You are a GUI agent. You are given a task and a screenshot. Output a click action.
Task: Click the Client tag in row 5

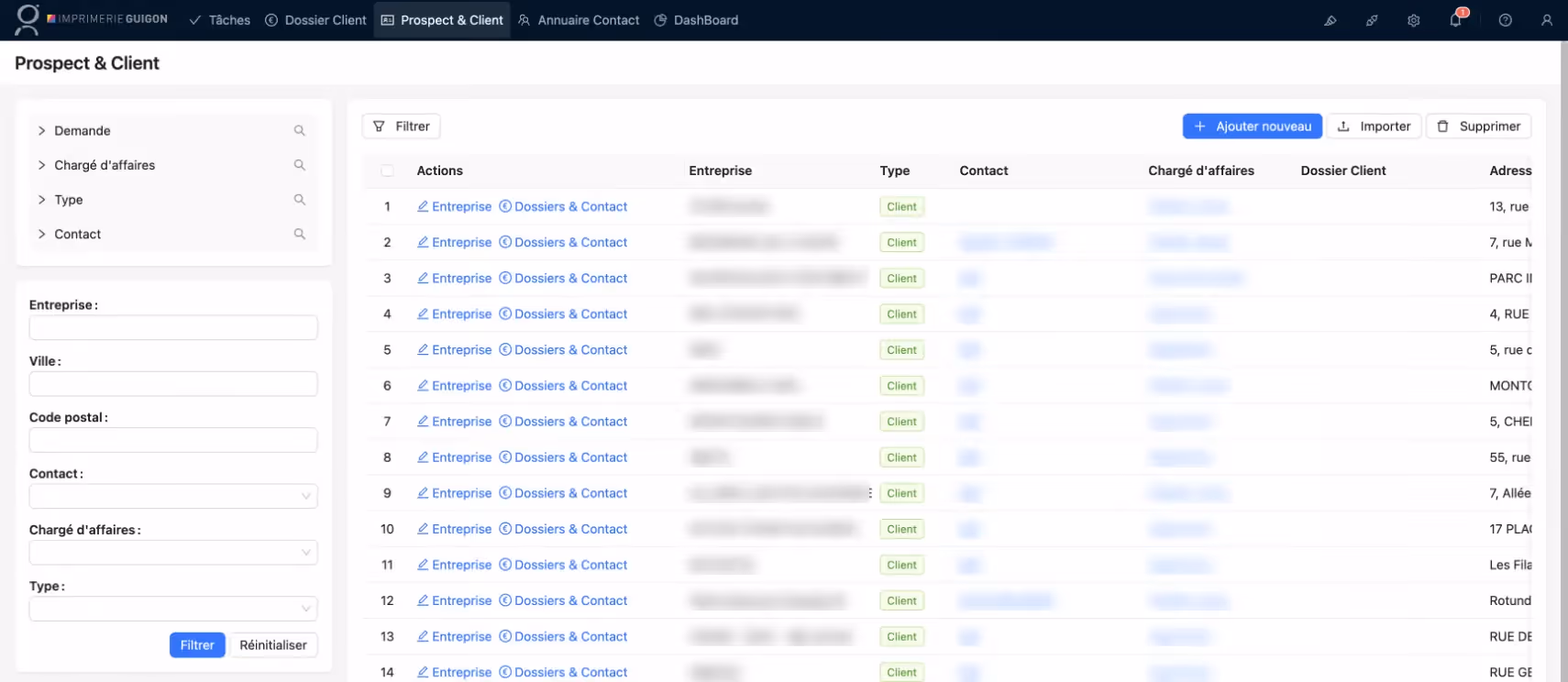(901, 350)
